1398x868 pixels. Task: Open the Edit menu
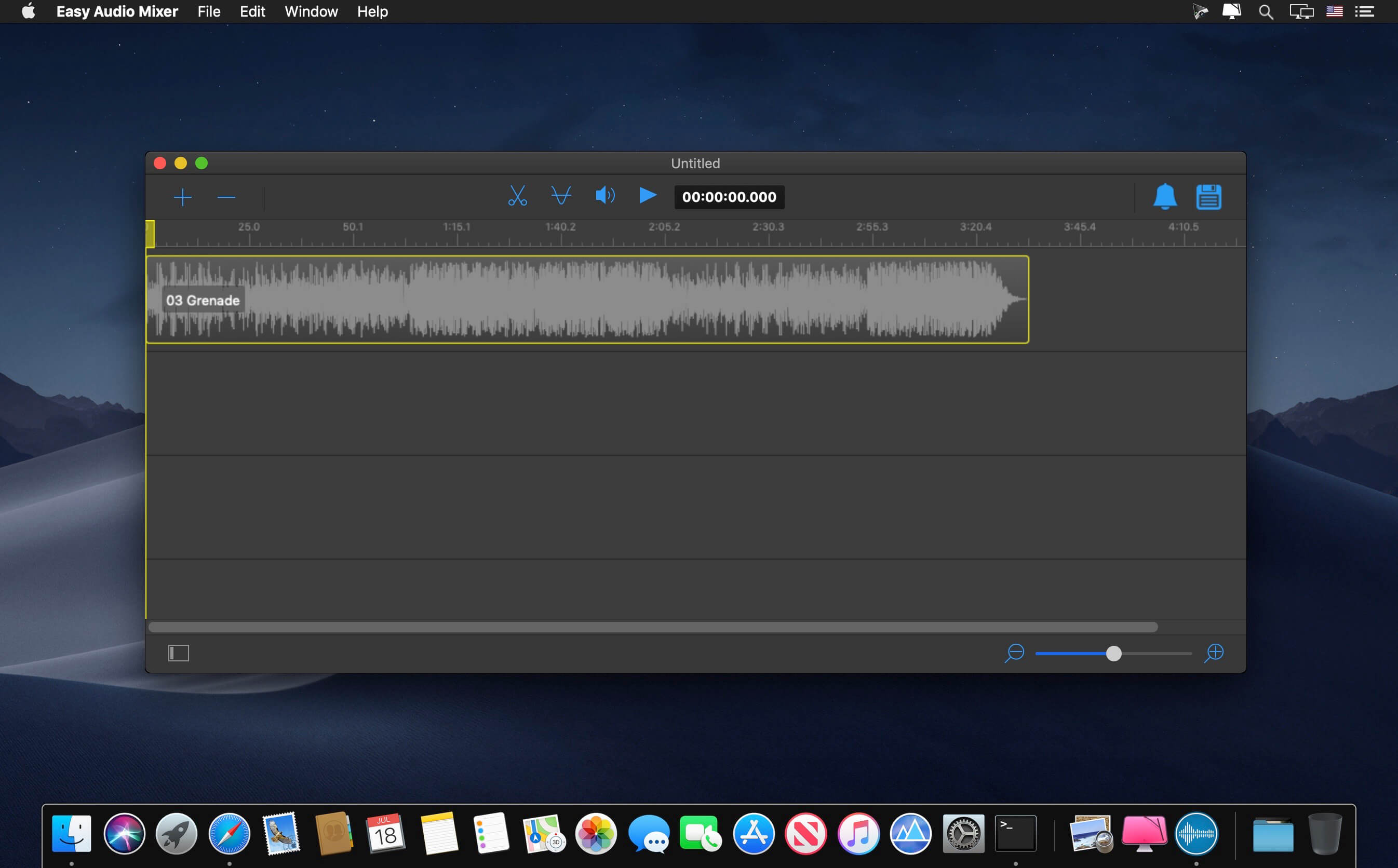(252, 11)
